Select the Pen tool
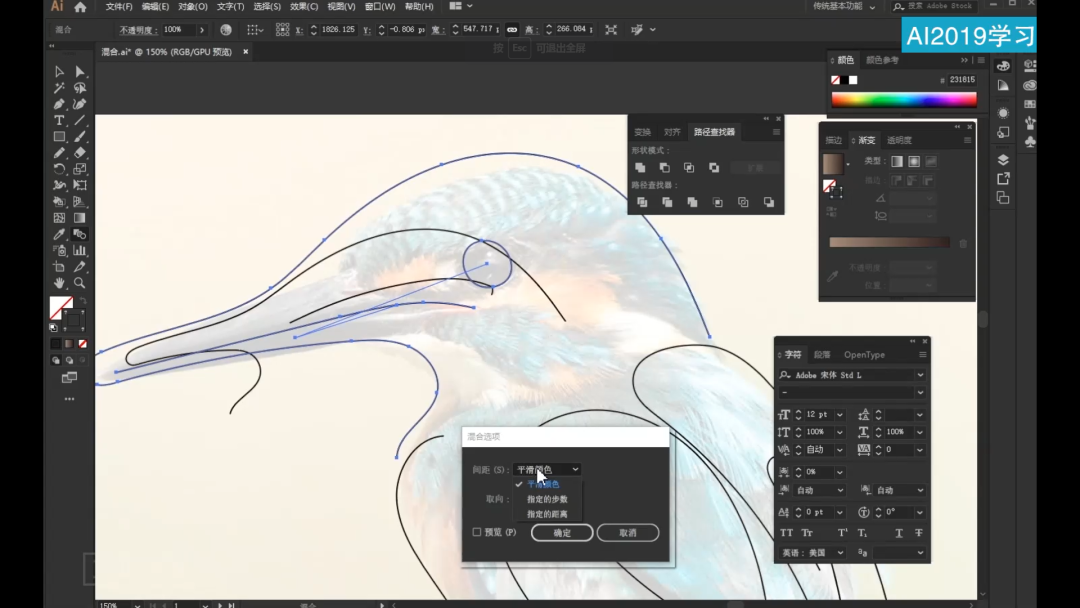This screenshot has width=1080, height=608. pyautogui.click(x=59, y=104)
